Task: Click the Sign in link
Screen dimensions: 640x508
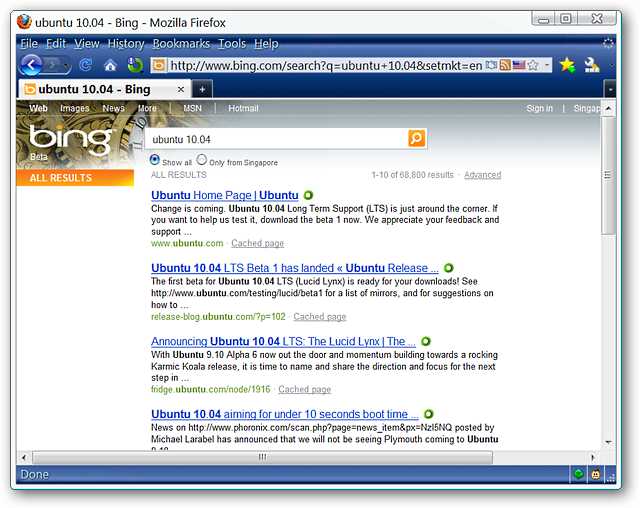Action: tap(540, 109)
